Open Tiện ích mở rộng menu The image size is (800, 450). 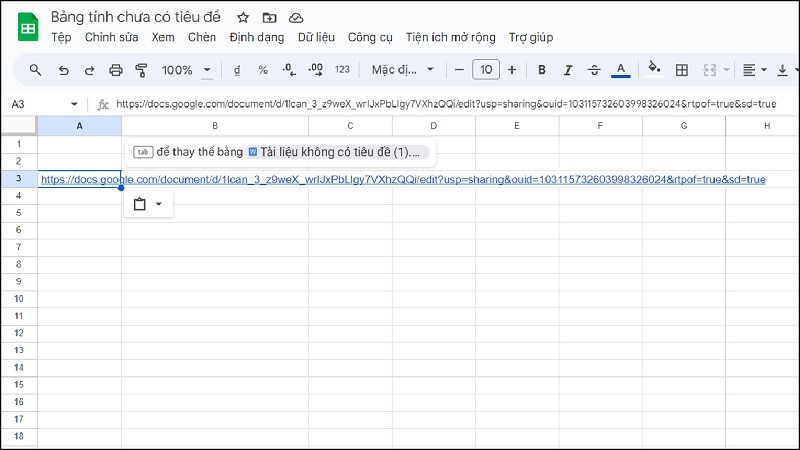coord(451,37)
